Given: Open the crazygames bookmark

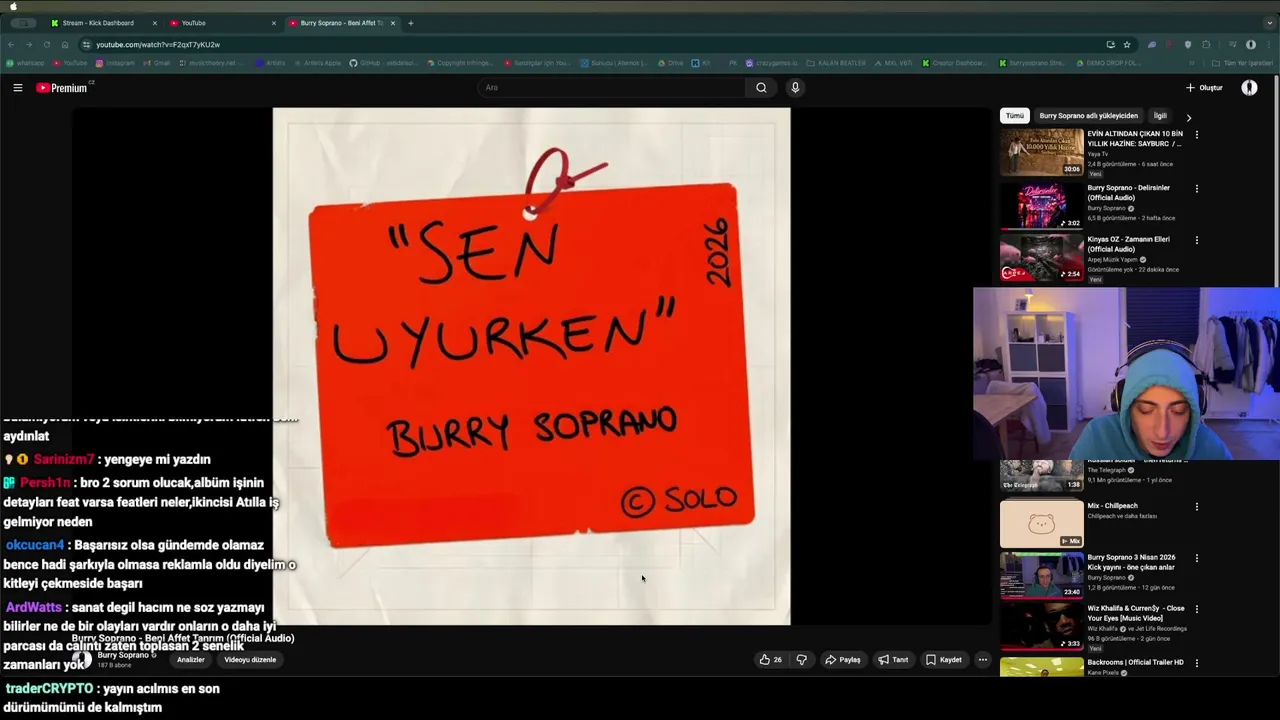Looking at the screenshot, I should [771, 63].
